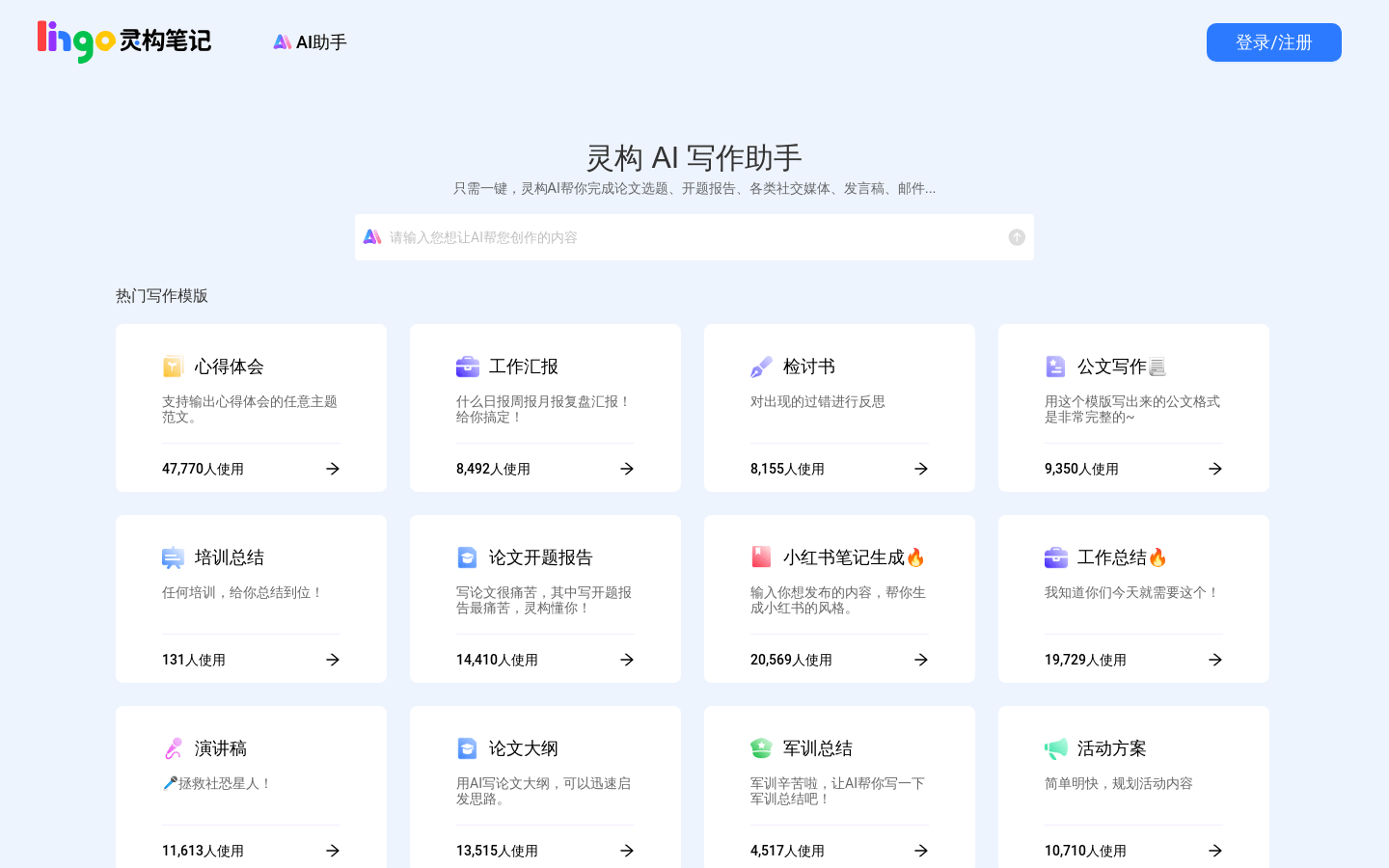The height and width of the screenshot is (868, 1389).
Task: Click the 演讲稿 microphone icon
Action: coord(173,748)
